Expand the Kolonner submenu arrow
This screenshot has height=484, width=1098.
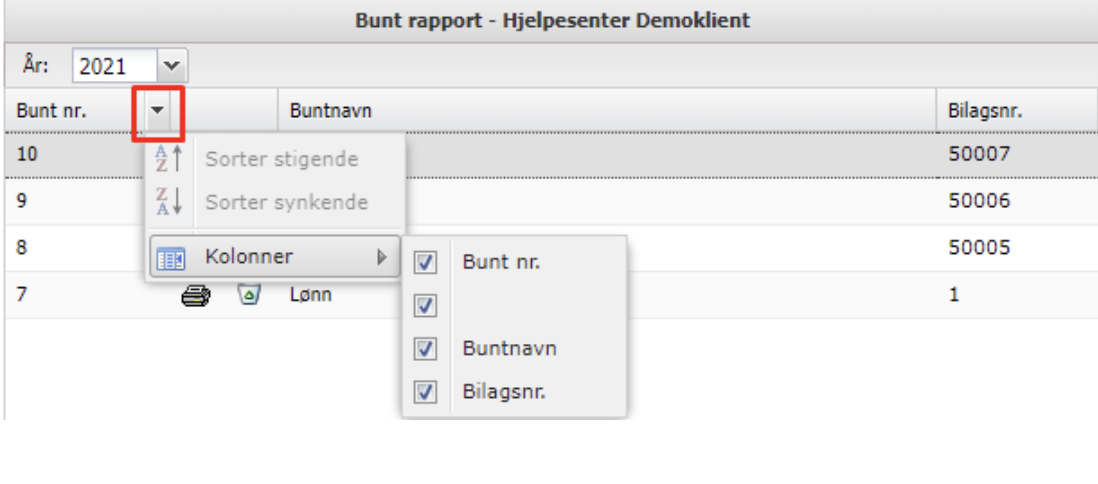click(381, 257)
